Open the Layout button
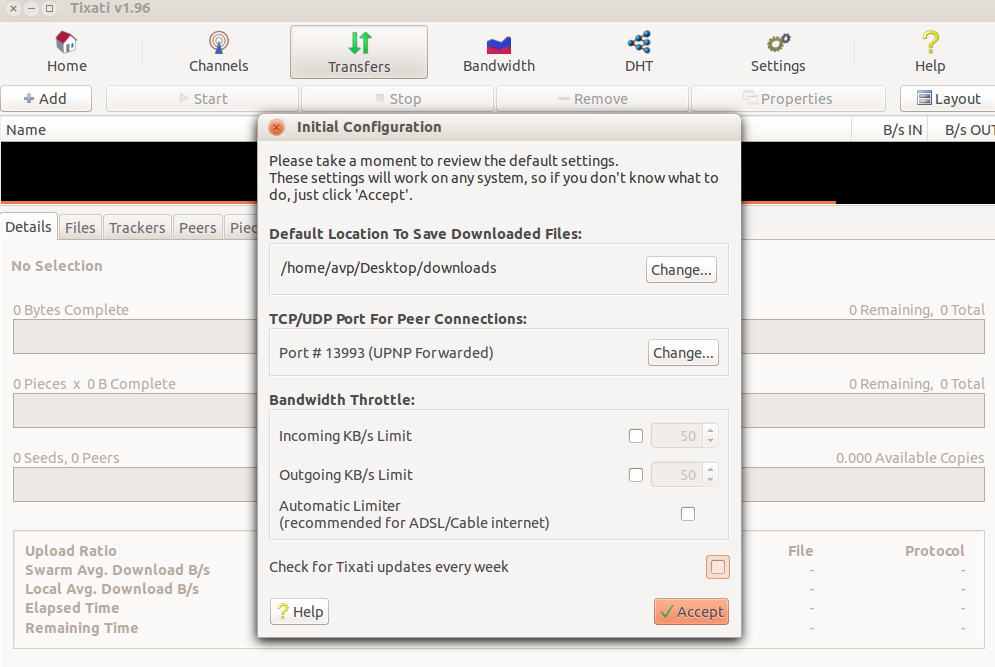The width and height of the screenshot is (995, 667). click(x=948, y=98)
